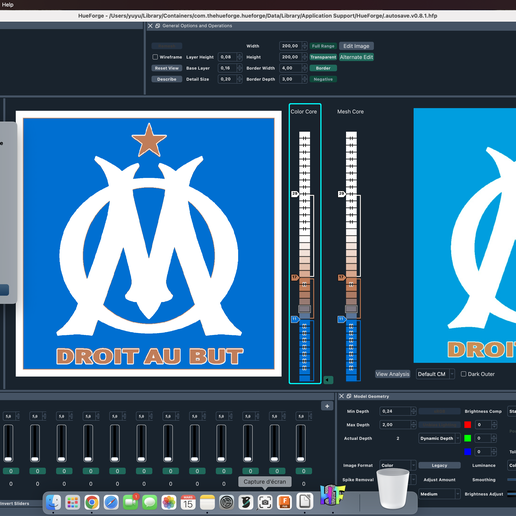Toggle the Full Range option

click(323, 46)
